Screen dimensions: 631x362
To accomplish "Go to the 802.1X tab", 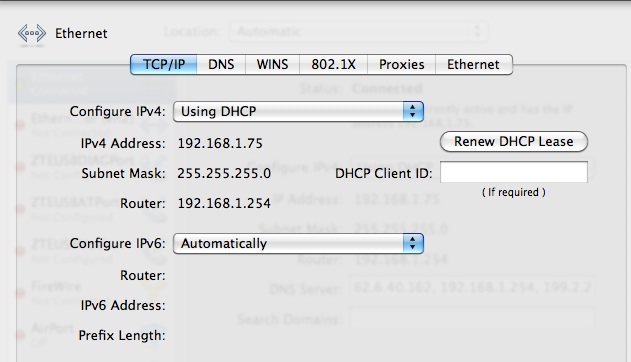I will [333, 64].
